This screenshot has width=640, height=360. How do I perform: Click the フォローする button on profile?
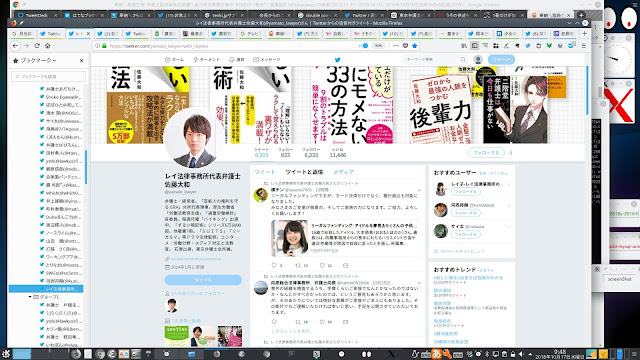tap(486, 153)
